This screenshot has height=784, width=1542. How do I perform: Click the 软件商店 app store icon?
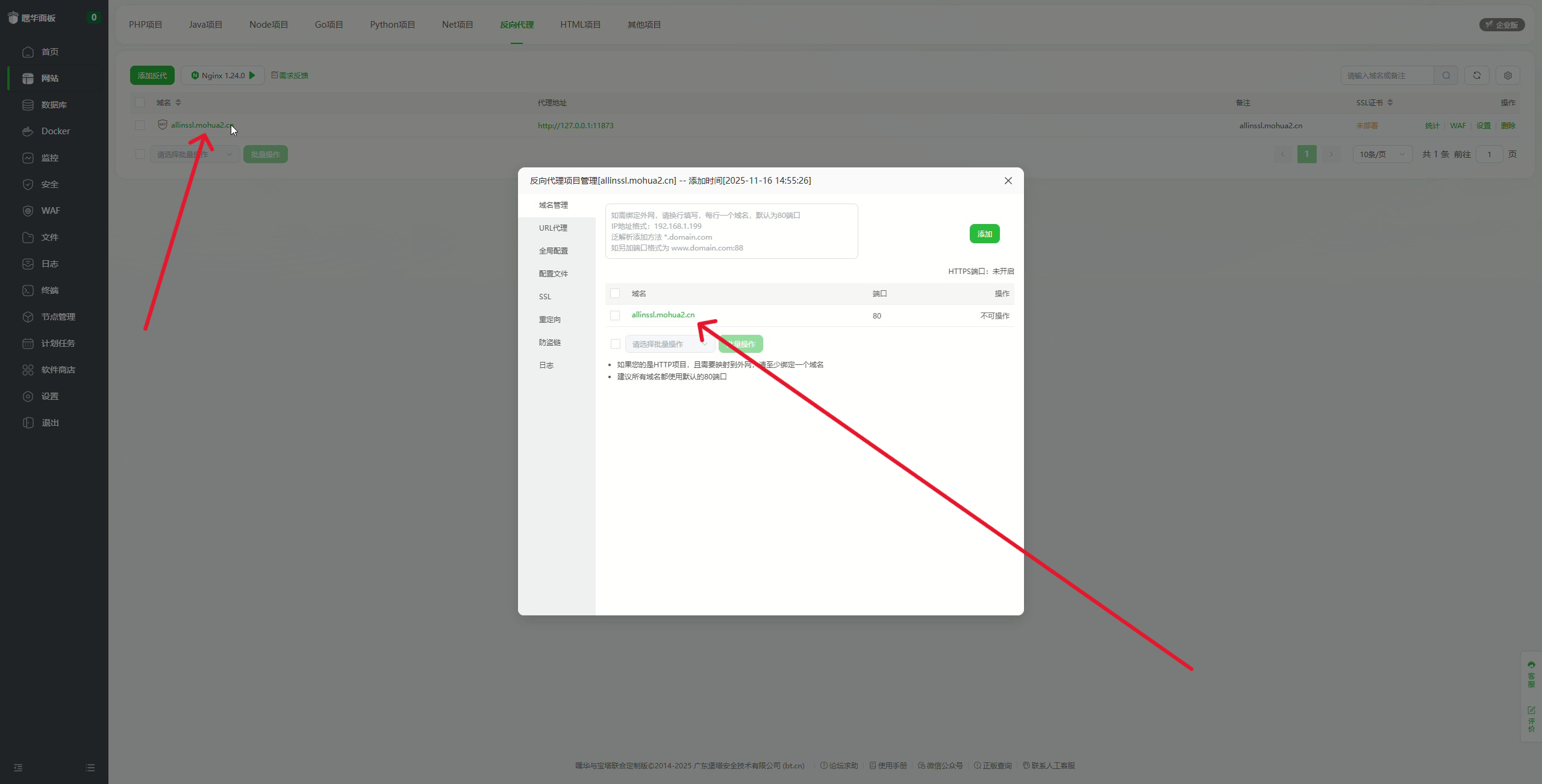click(x=28, y=370)
